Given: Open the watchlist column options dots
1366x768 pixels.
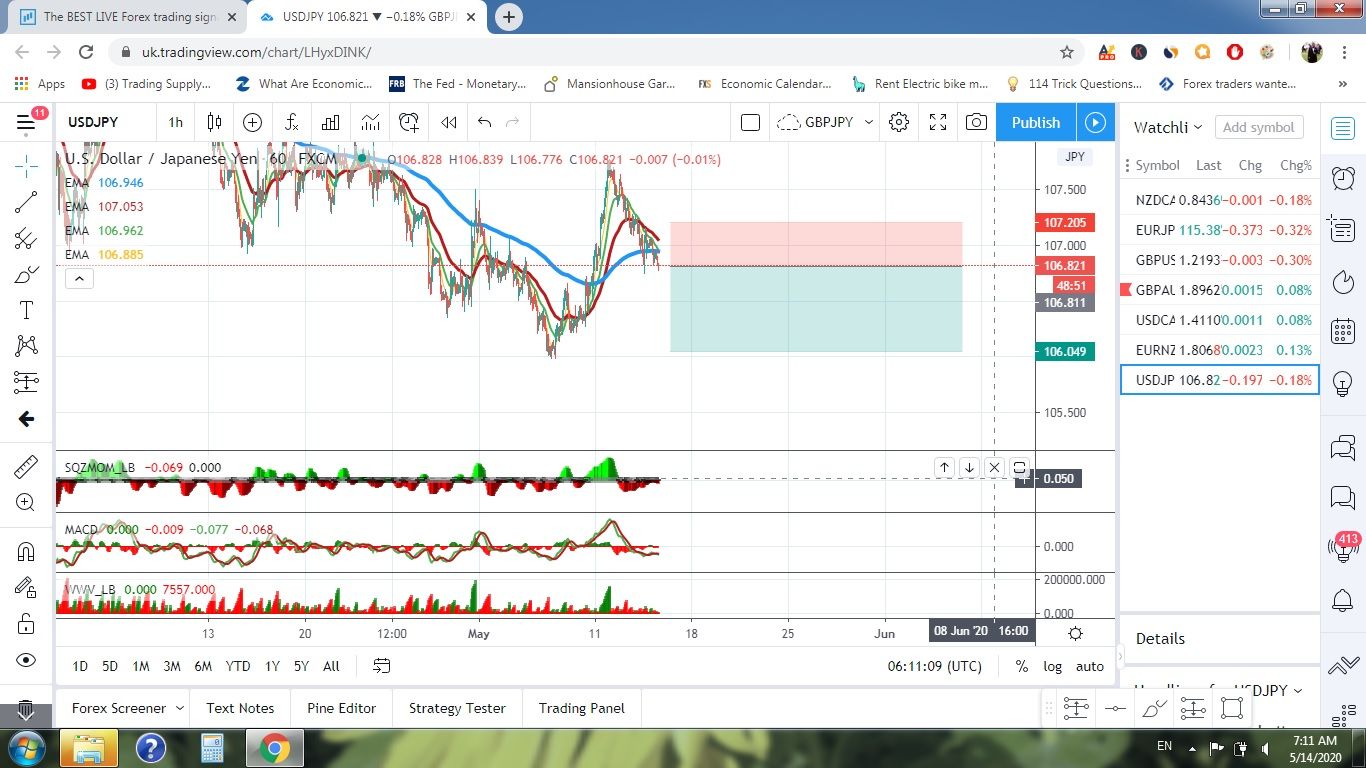Looking at the screenshot, I should click(x=1128, y=165).
